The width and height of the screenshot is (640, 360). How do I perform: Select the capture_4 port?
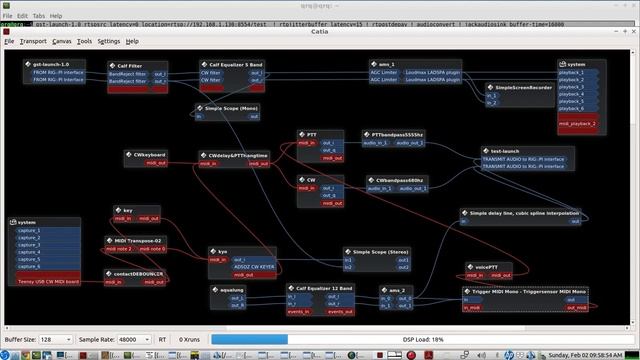click(48, 252)
